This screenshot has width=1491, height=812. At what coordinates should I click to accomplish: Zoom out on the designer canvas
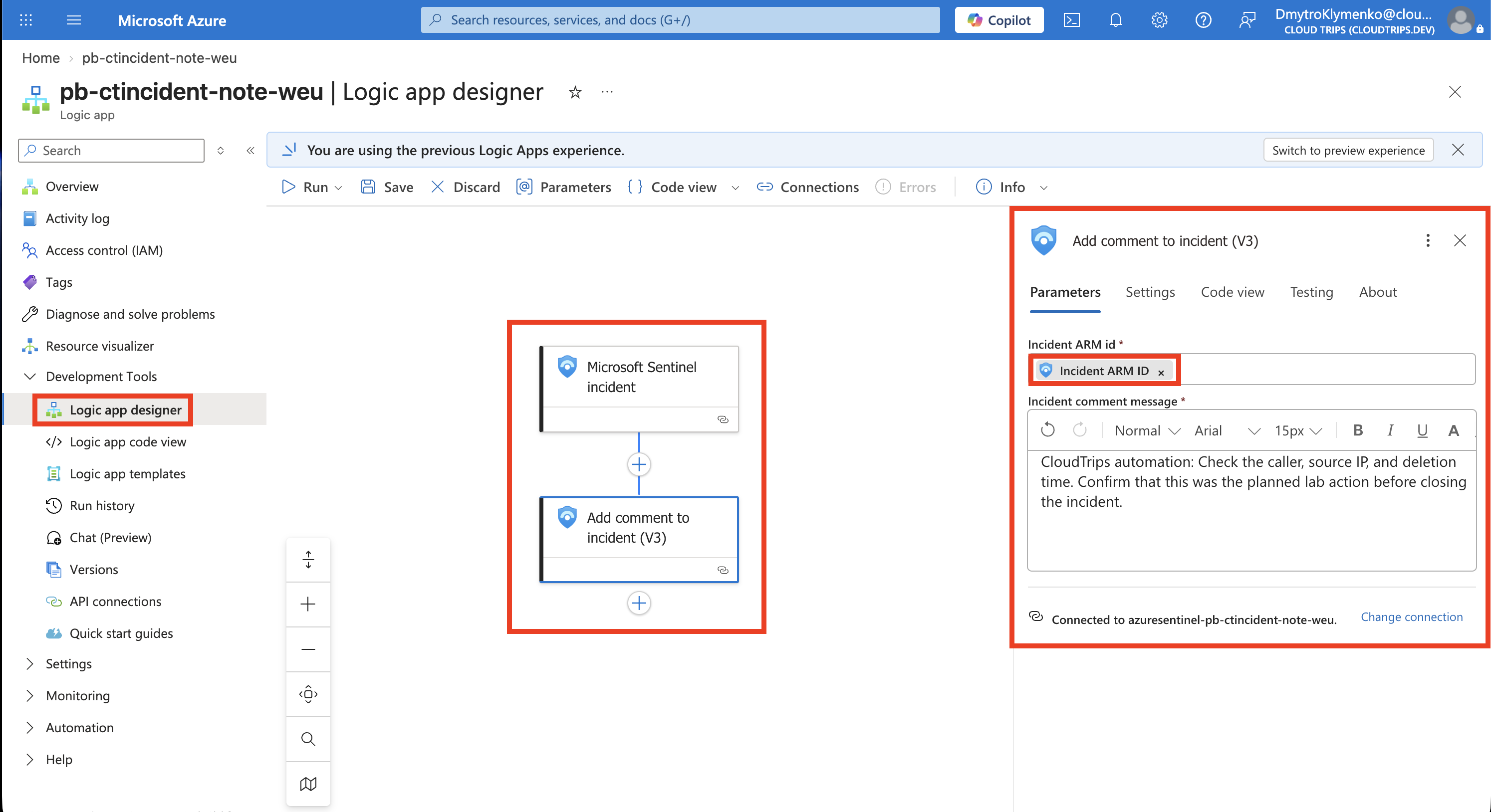tap(308, 649)
